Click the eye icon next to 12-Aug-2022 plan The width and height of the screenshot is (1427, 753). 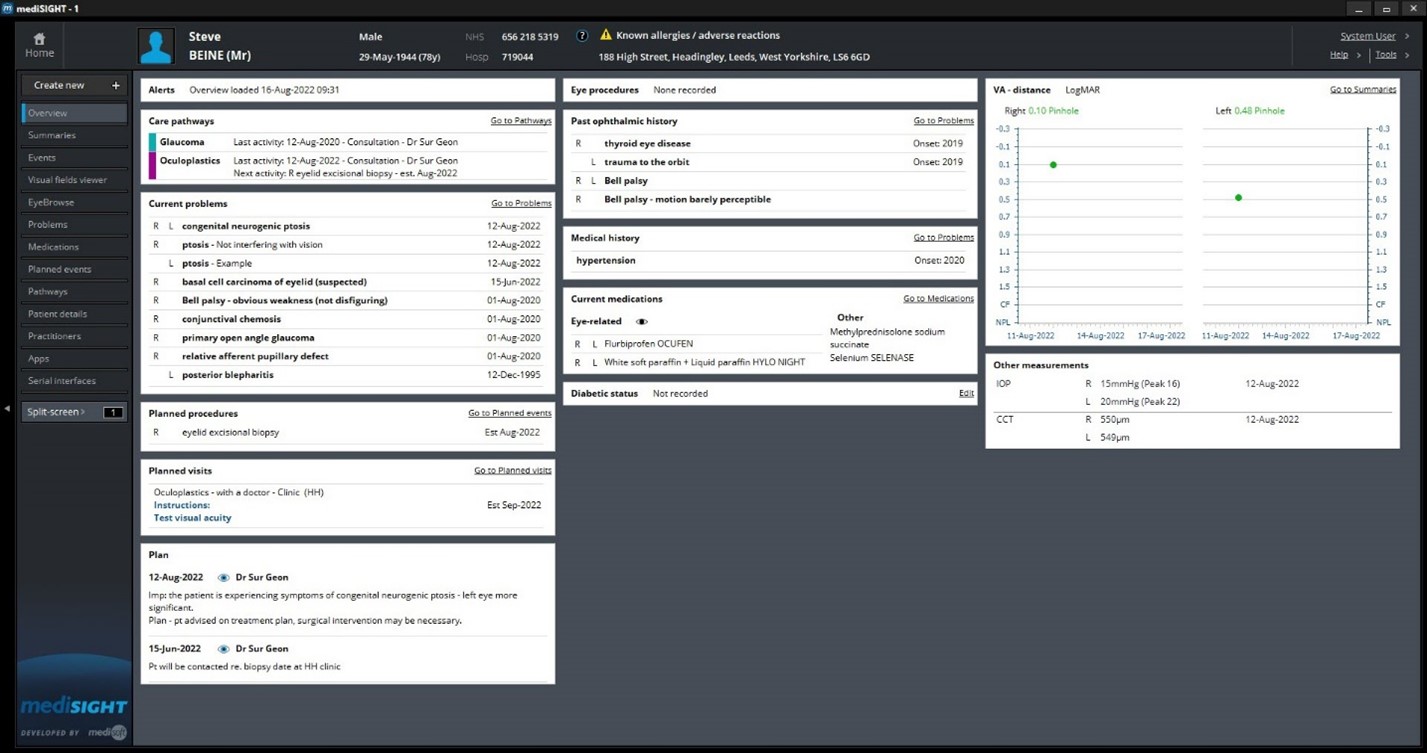223,578
